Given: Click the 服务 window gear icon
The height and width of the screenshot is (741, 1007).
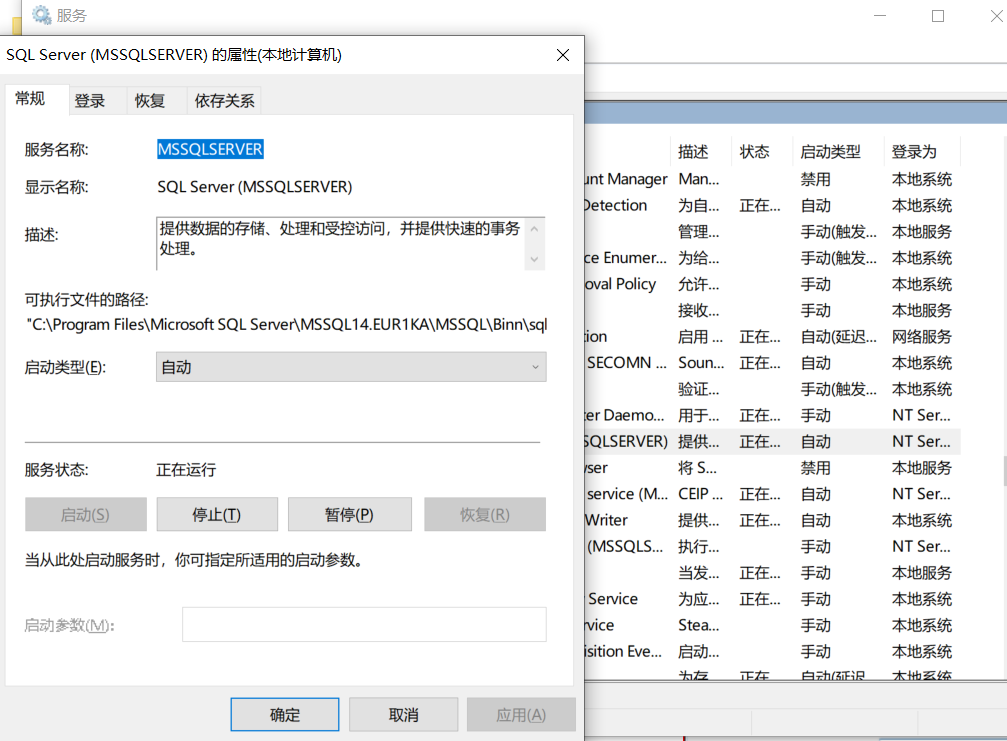Looking at the screenshot, I should [x=41, y=14].
